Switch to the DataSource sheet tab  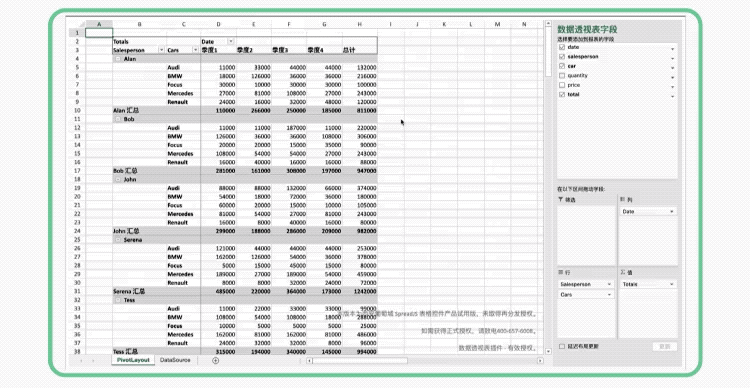tap(175, 360)
